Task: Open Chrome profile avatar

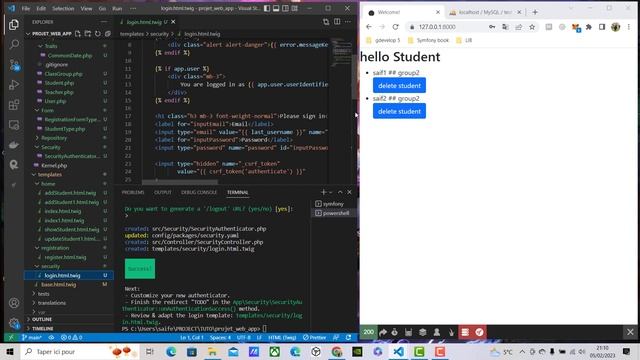Action: 616,27
